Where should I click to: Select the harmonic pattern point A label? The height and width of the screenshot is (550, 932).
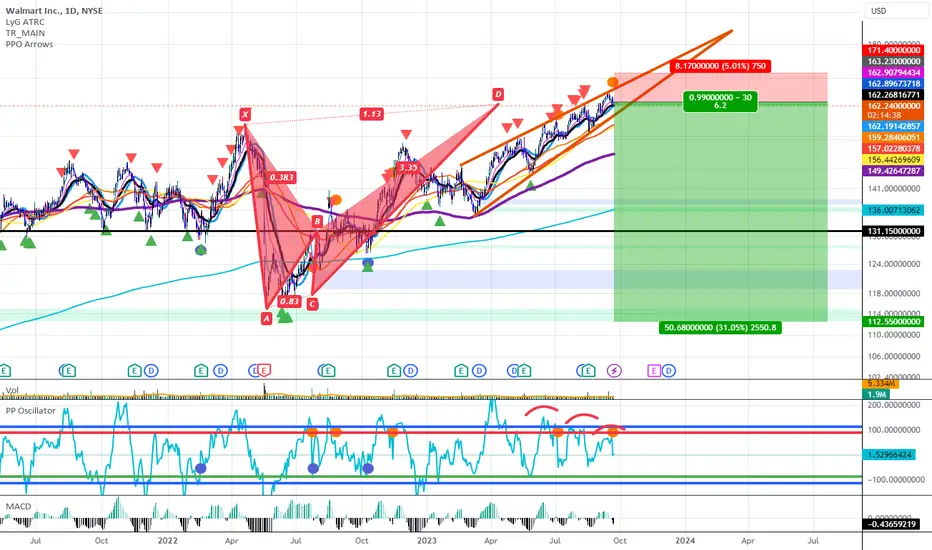(x=266, y=319)
